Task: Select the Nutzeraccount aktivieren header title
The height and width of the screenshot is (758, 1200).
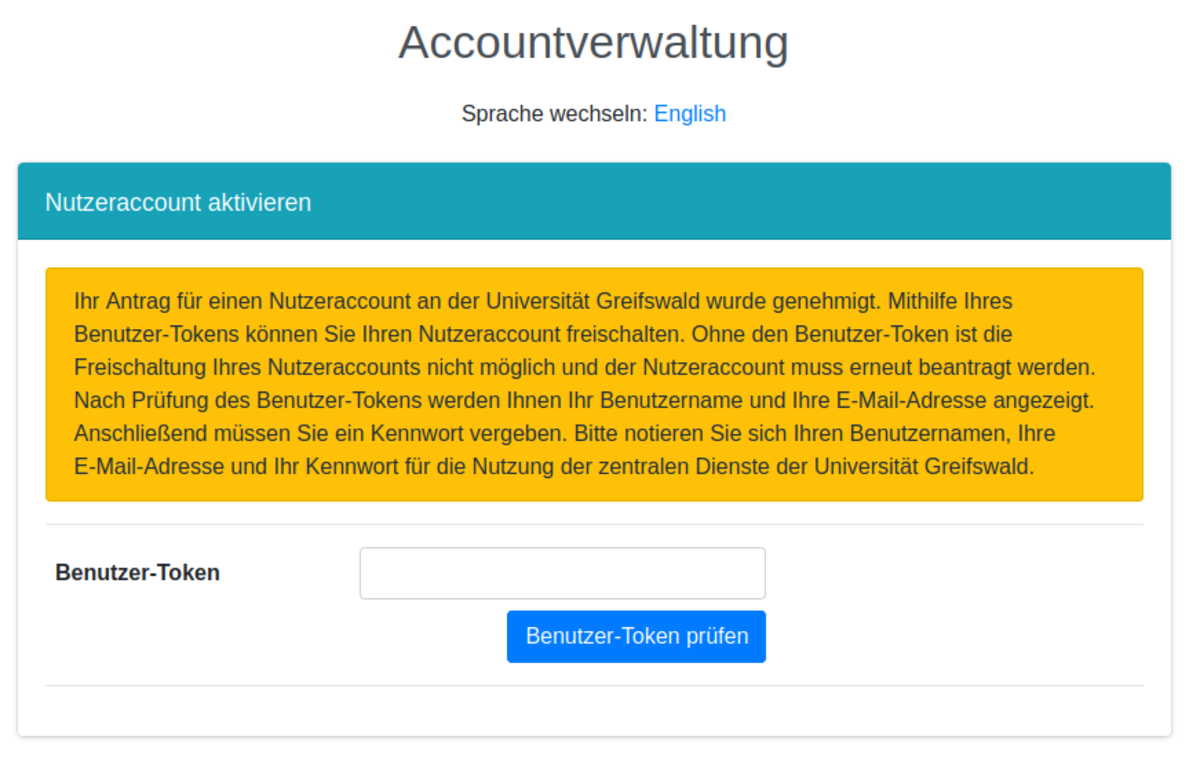Action: click(178, 202)
